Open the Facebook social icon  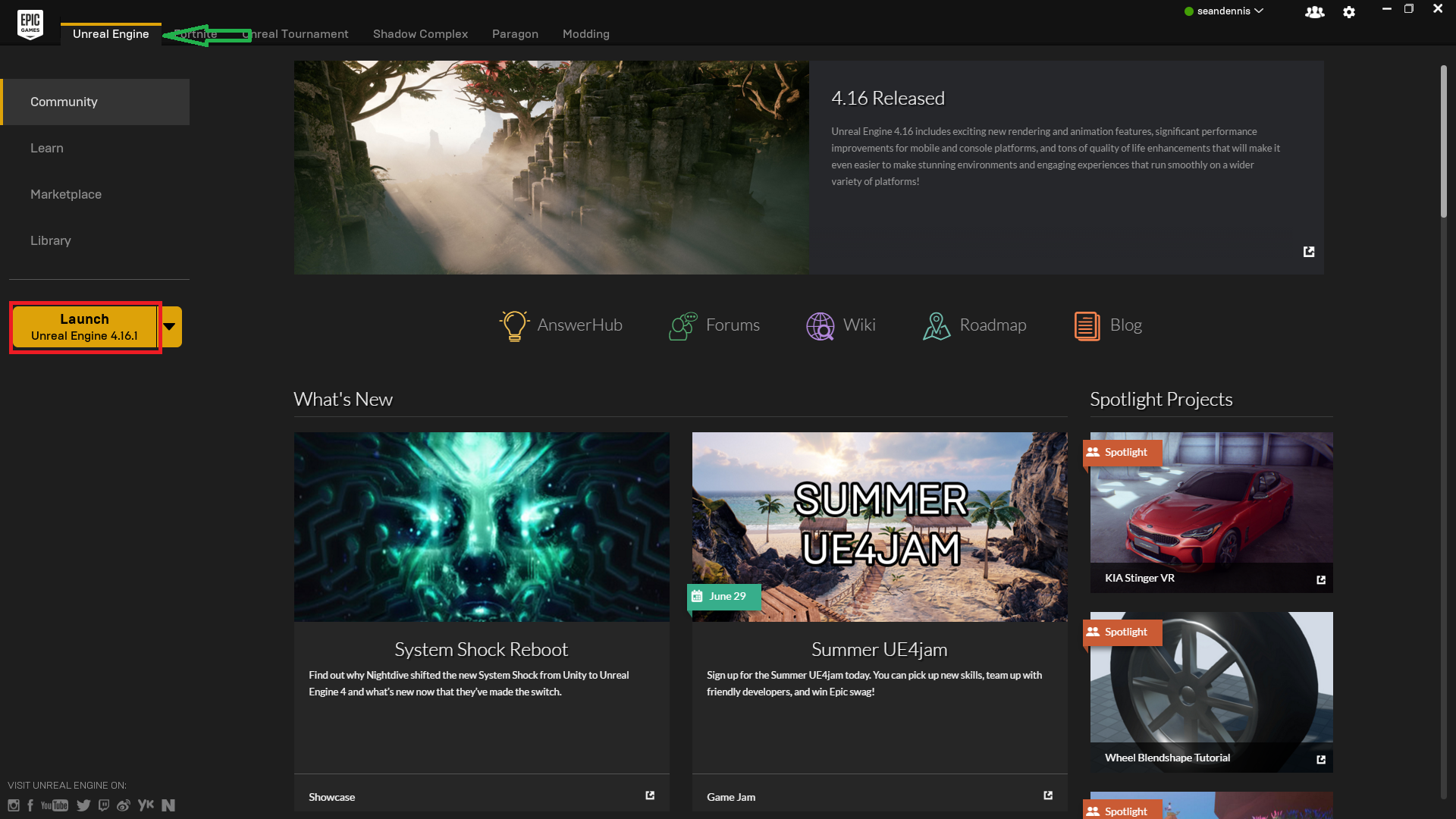(x=30, y=805)
